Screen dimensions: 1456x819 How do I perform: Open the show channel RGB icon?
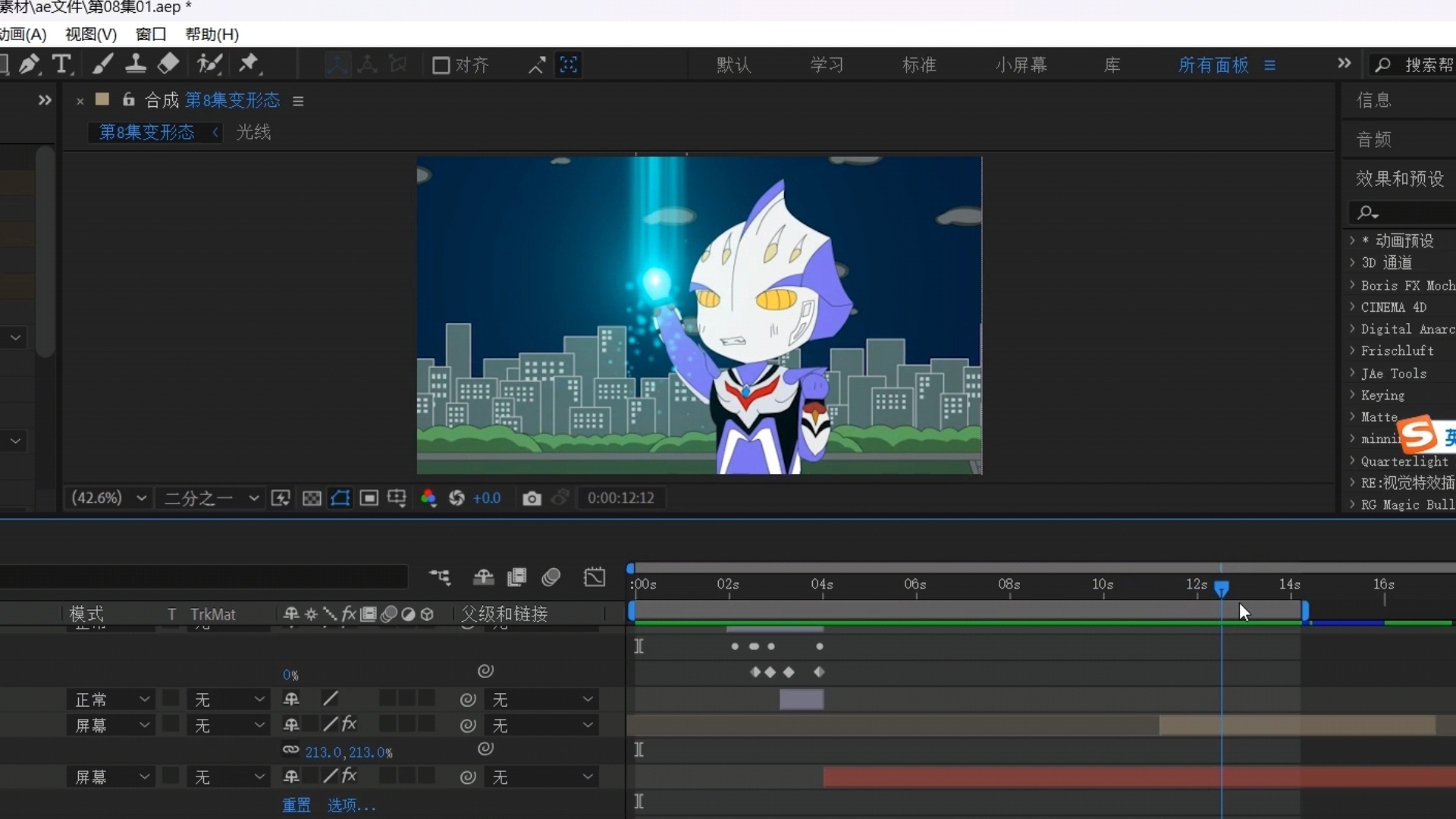428,498
